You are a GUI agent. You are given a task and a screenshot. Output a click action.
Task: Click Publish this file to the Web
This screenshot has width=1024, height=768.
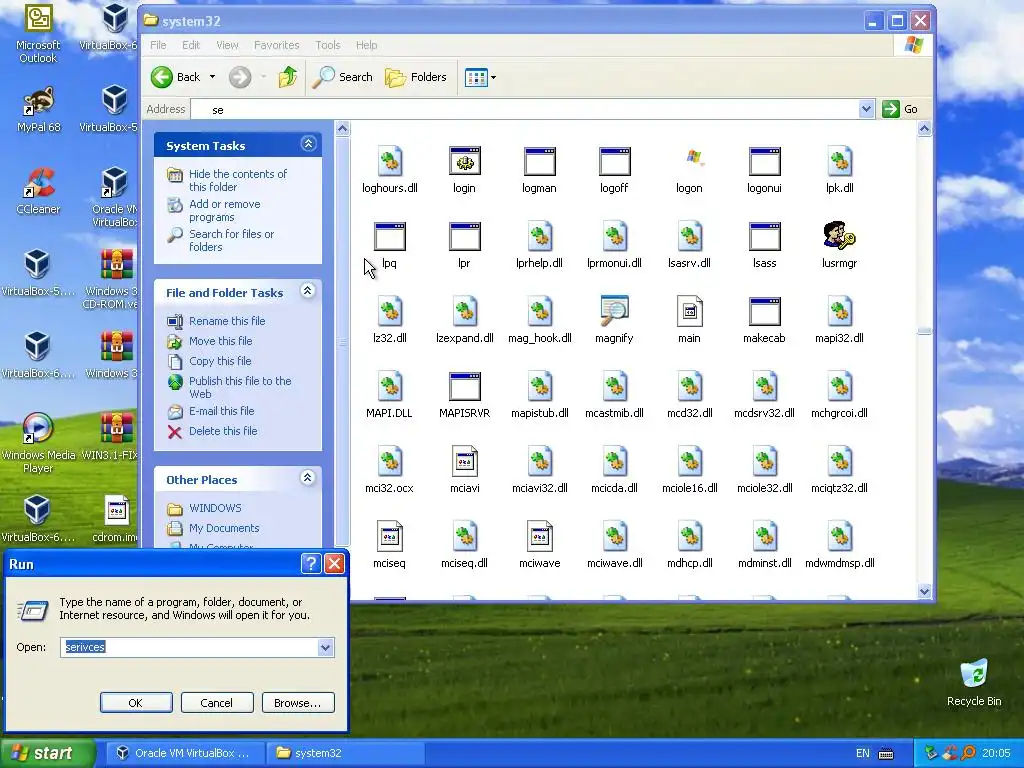(240, 387)
